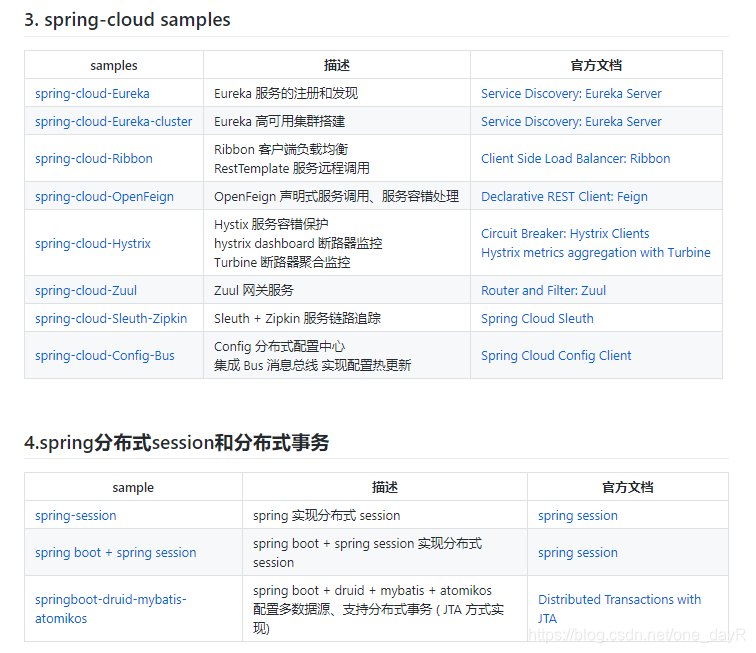The height and width of the screenshot is (653, 756).
Task: Open Service Discovery doc in Eureka-cluster row
Action: pos(571,122)
